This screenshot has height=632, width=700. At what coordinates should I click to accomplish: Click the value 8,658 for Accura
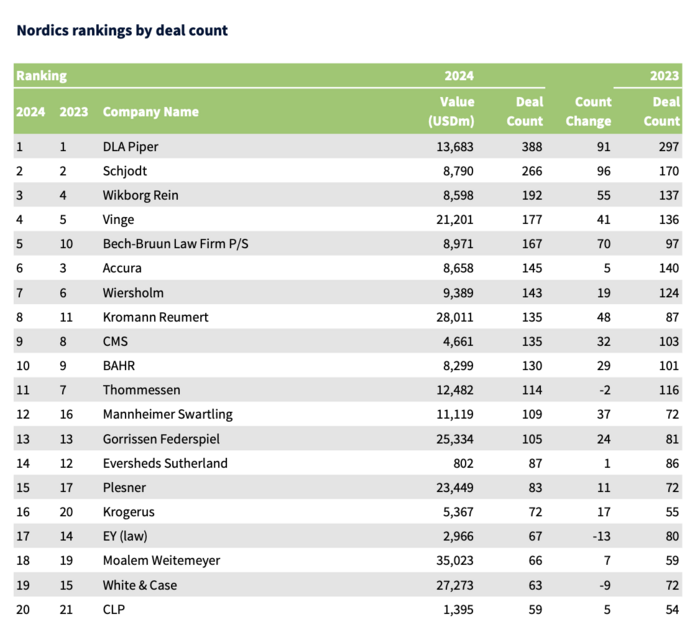click(x=458, y=268)
